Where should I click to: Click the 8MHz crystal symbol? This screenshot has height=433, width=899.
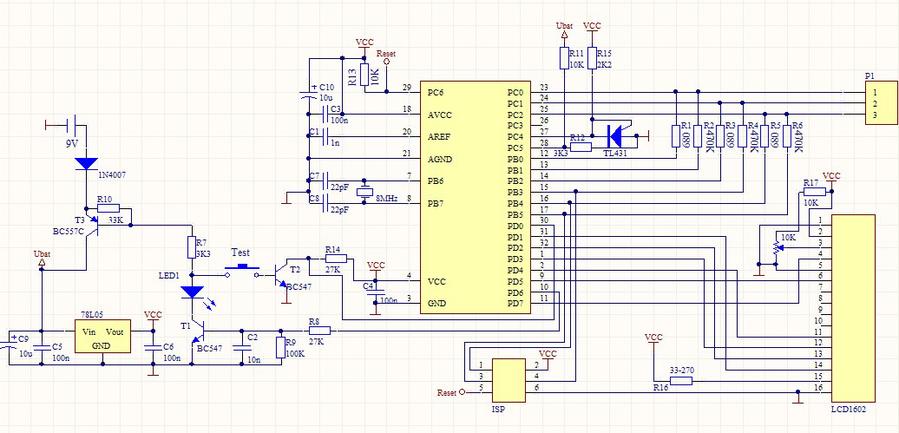[365, 191]
